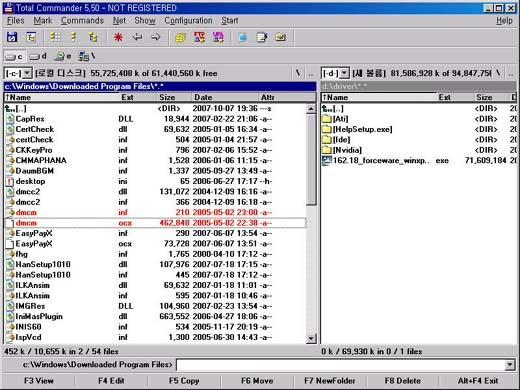Show directory tree view icon
The image size is (520, 390).
click(93, 37)
